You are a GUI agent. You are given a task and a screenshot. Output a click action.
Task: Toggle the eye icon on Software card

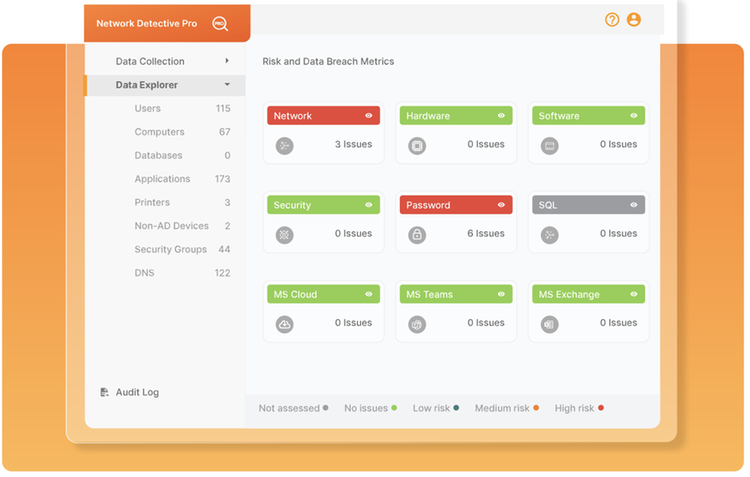[634, 115]
